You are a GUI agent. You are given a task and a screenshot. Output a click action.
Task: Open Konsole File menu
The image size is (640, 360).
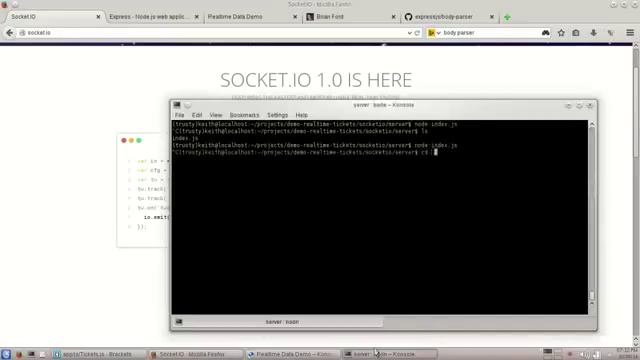179,115
